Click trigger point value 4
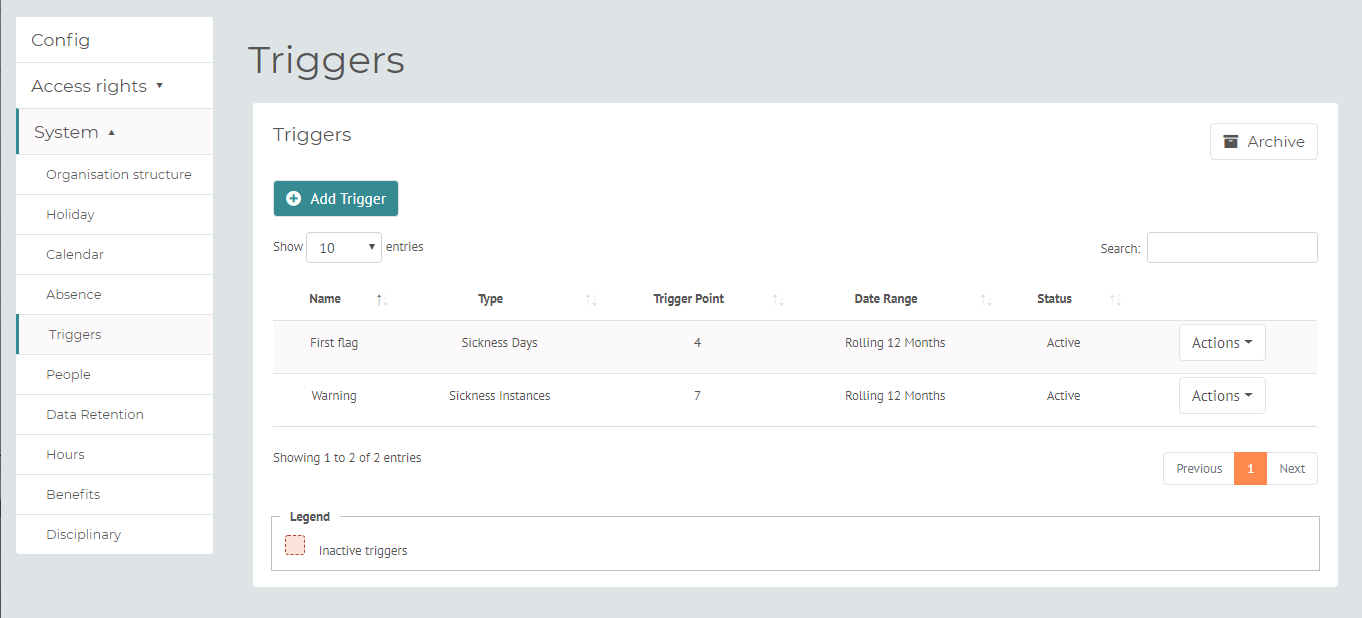This screenshot has width=1362, height=618. tap(697, 343)
